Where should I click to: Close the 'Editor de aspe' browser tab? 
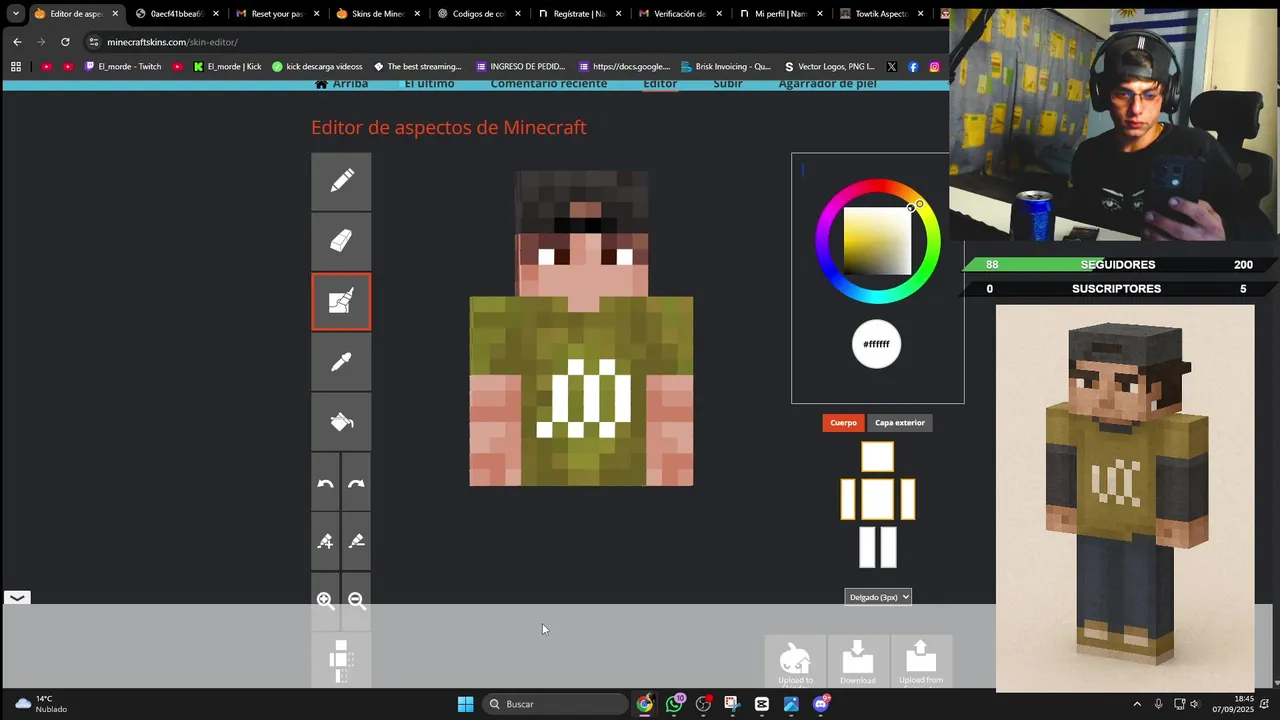pos(115,14)
